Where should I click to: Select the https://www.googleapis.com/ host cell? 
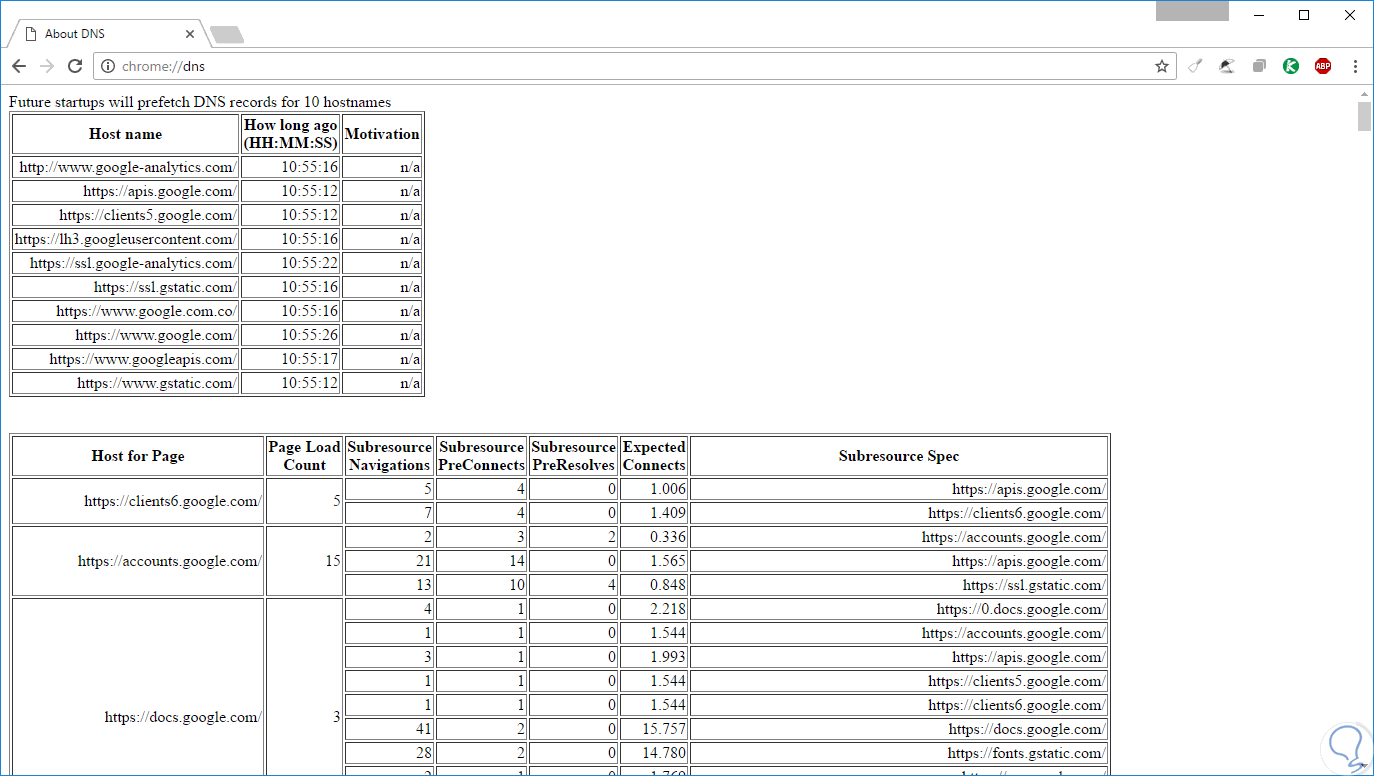coord(125,359)
